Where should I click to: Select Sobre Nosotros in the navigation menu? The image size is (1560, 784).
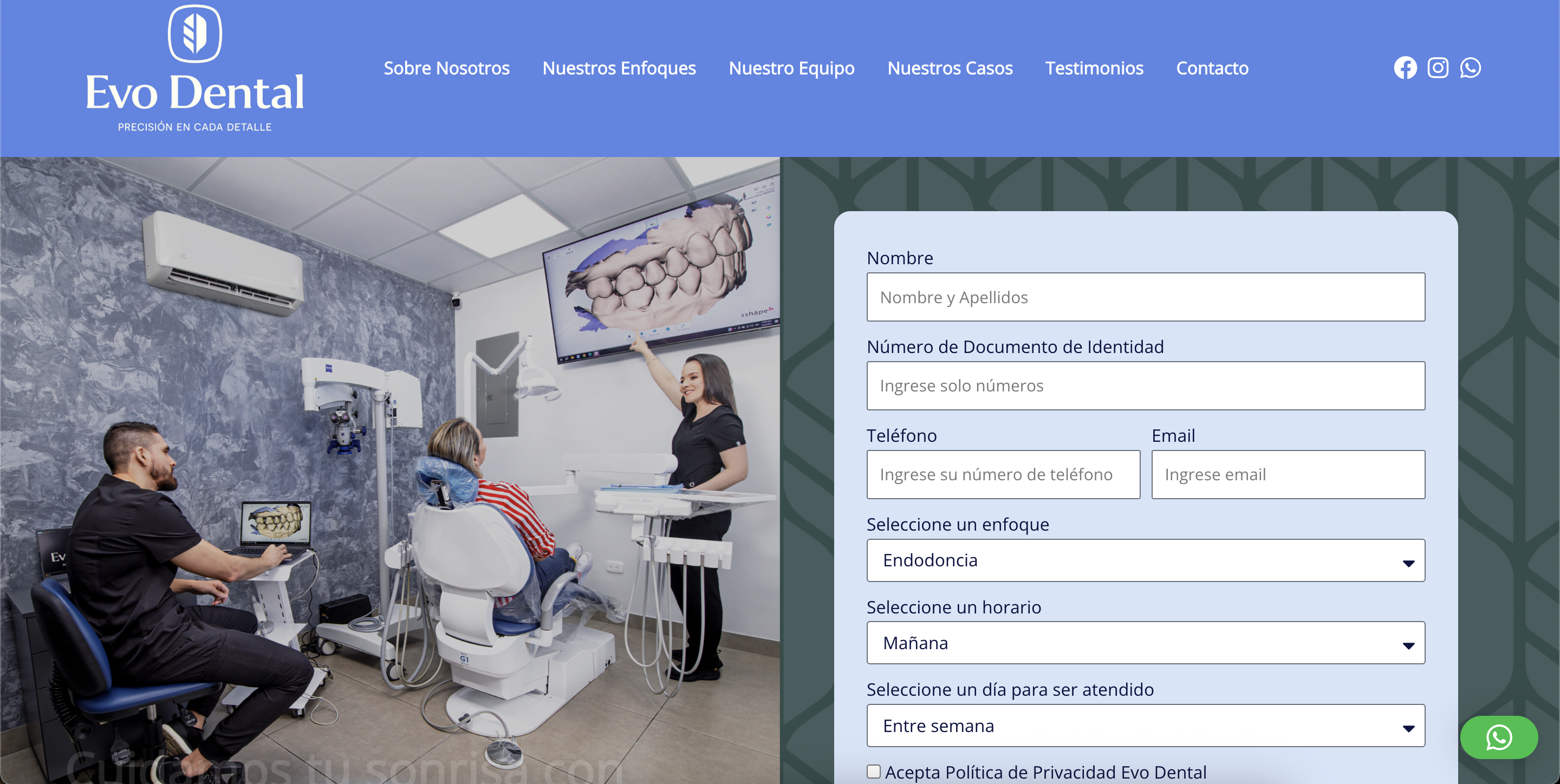tap(446, 68)
